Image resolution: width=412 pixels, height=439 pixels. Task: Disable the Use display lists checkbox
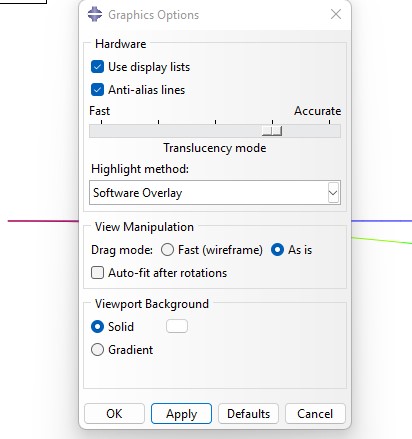coord(97,67)
